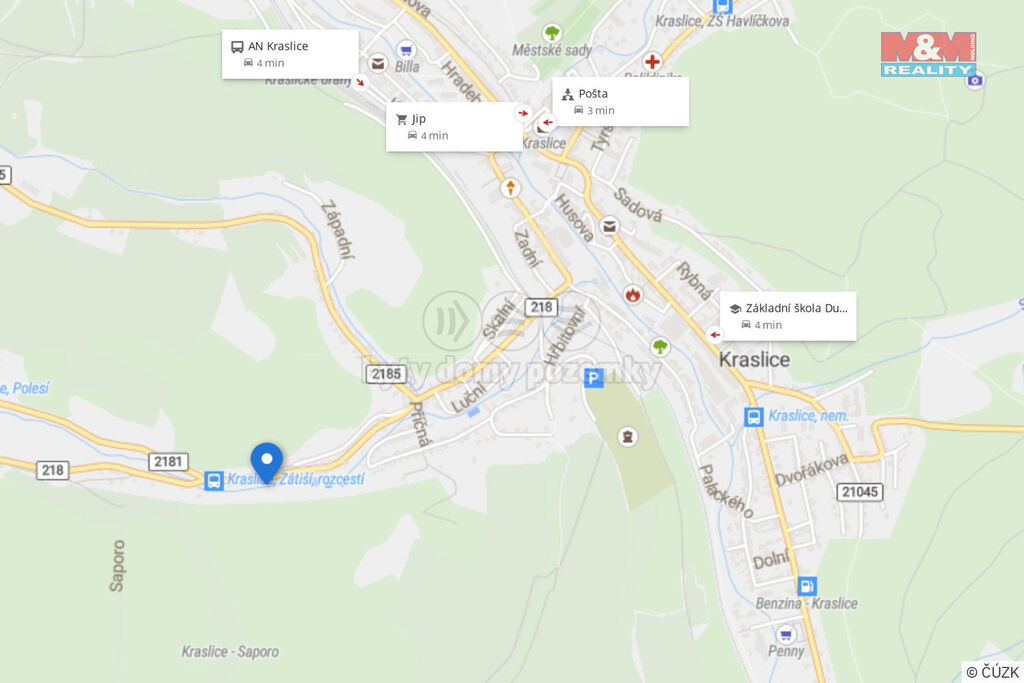This screenshot has height=683, width=1024.
Task: Click the Benzina gas station icon
Action: (807, 586)
